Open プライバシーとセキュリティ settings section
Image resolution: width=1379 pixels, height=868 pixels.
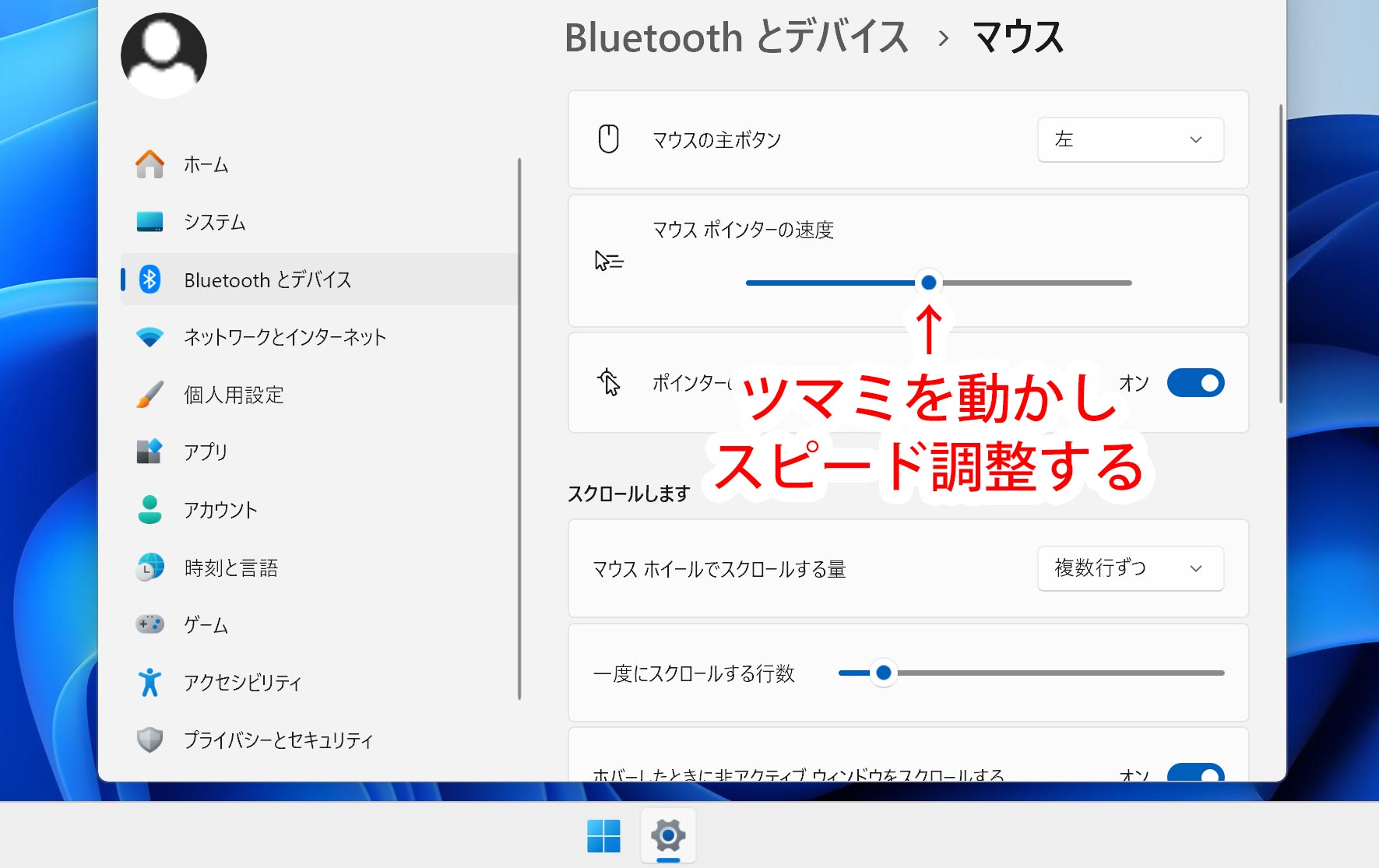coord(278,740)
